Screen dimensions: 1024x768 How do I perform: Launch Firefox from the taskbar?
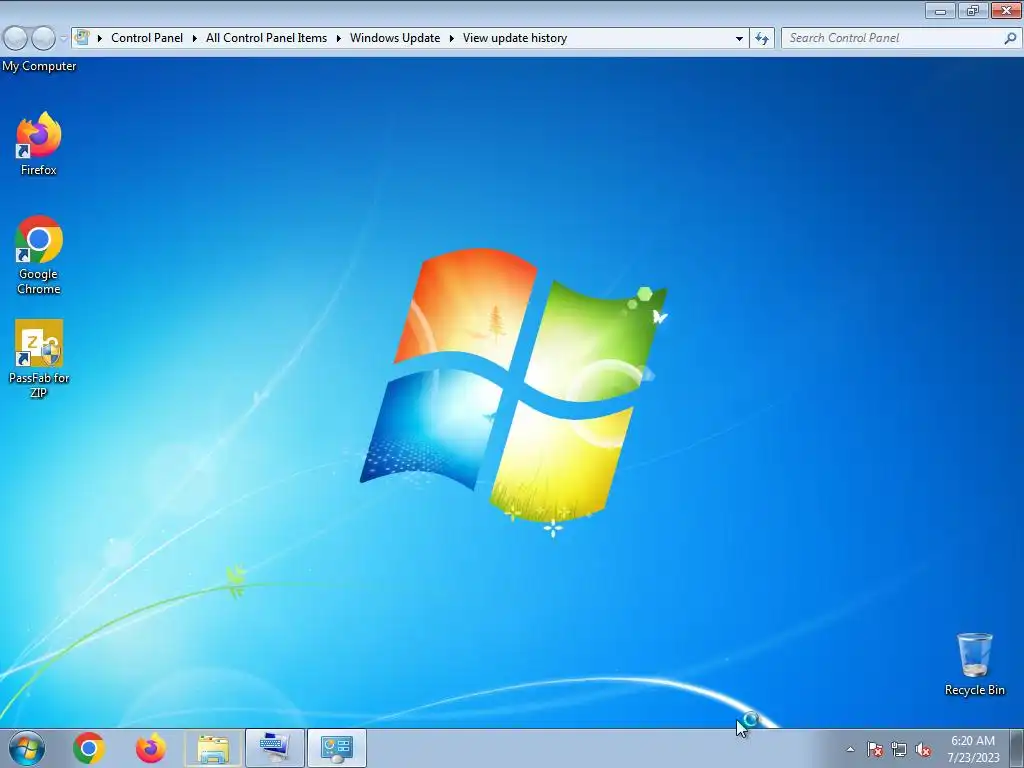pyautogui.click(x=150, y=748)
